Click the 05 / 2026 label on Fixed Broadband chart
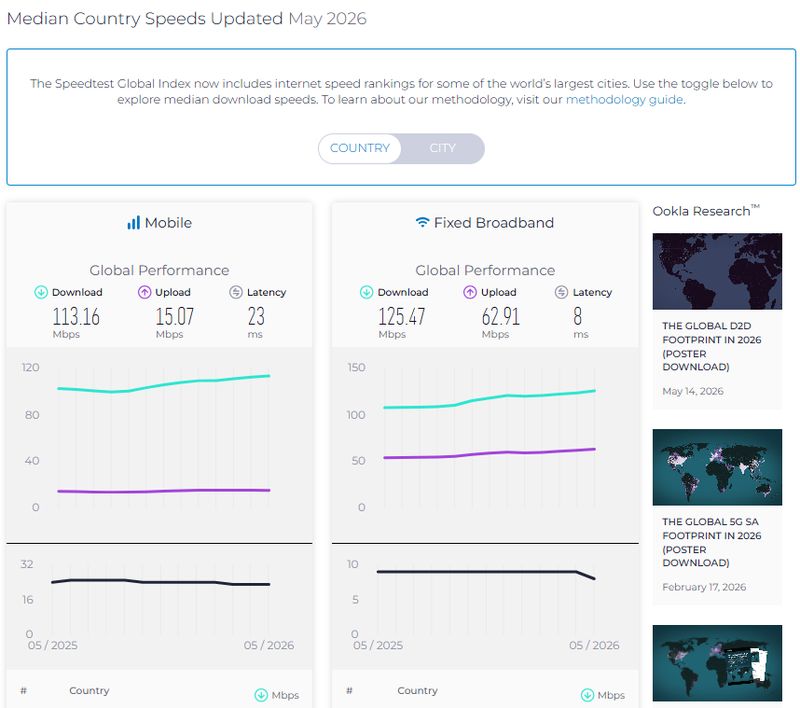Screen dimensions: 800x708 pos(594,645)
